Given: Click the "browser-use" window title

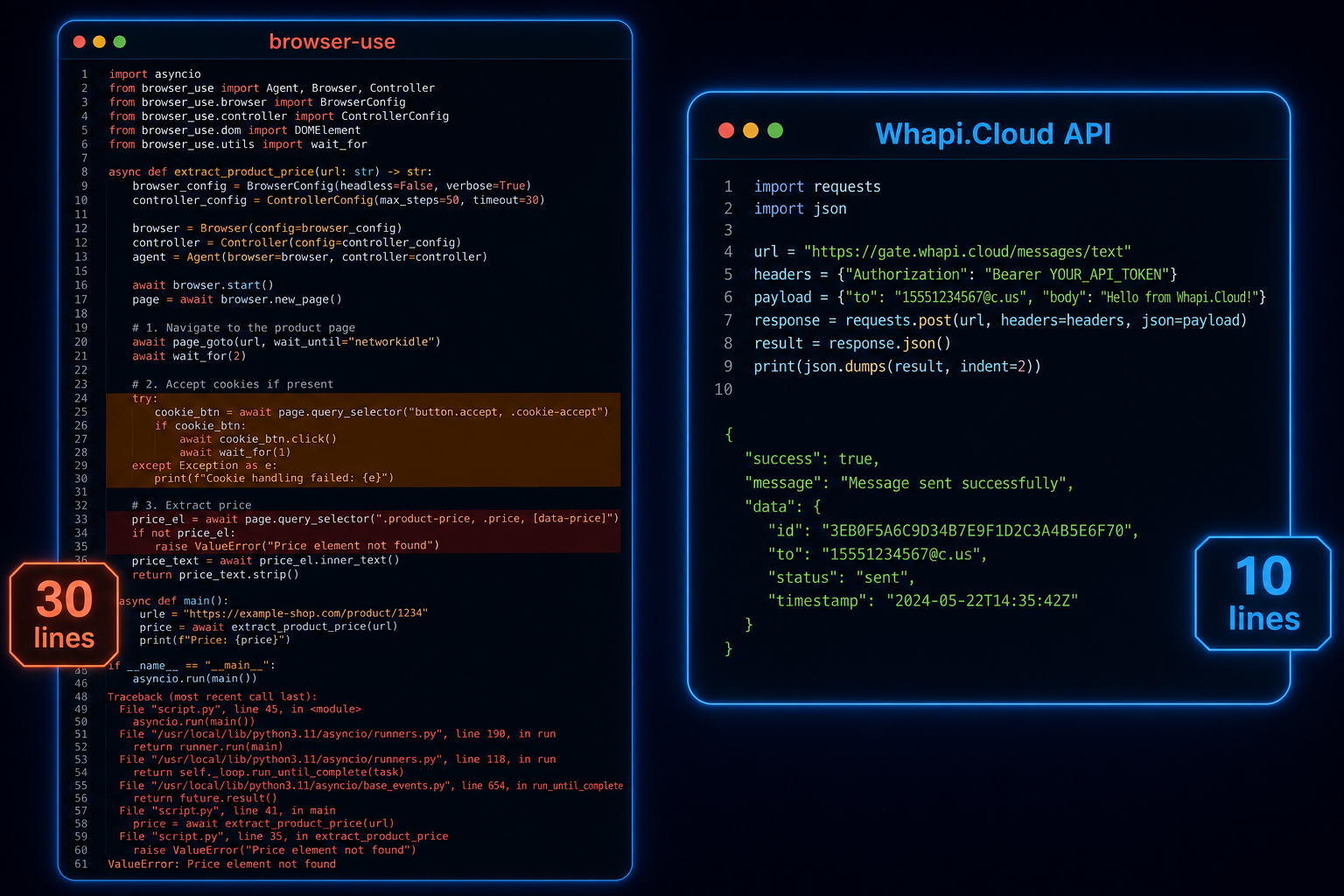Looking at the screenshot, I should coord(332,42).
